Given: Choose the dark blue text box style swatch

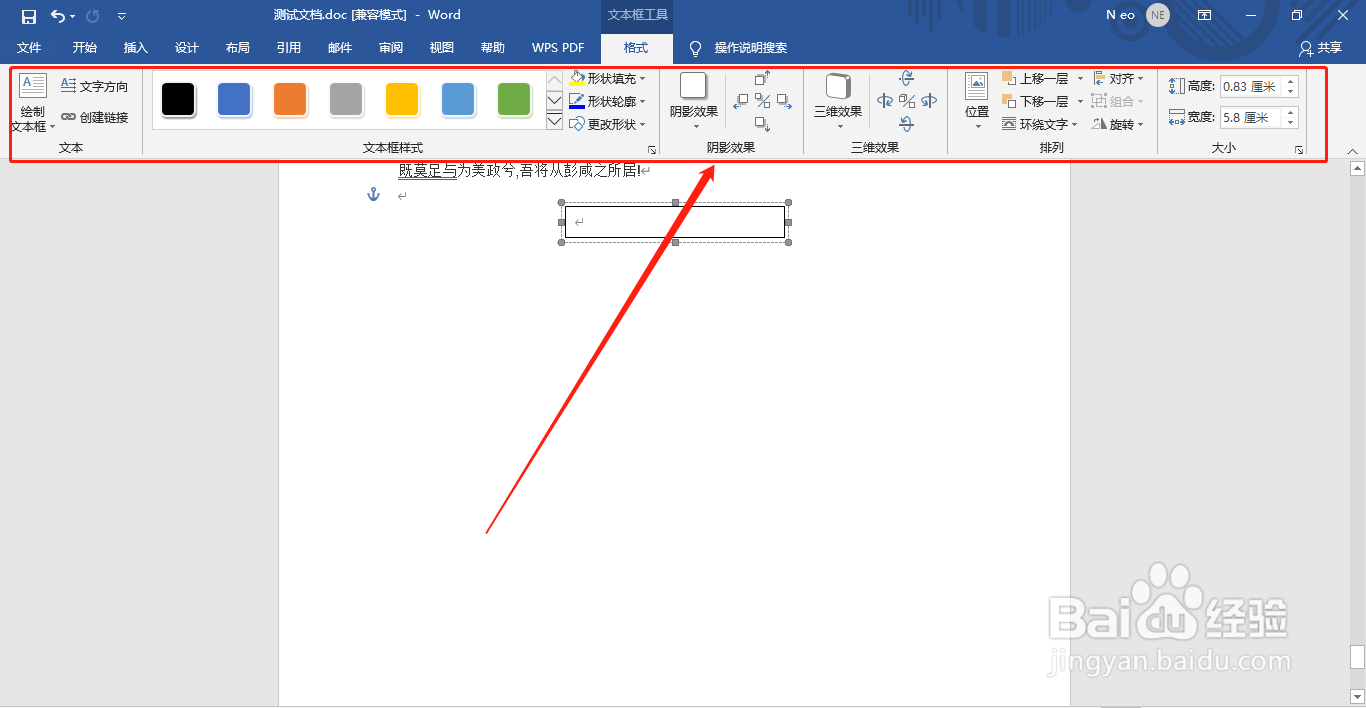Looking at the screenshot, I should point(234,99).
